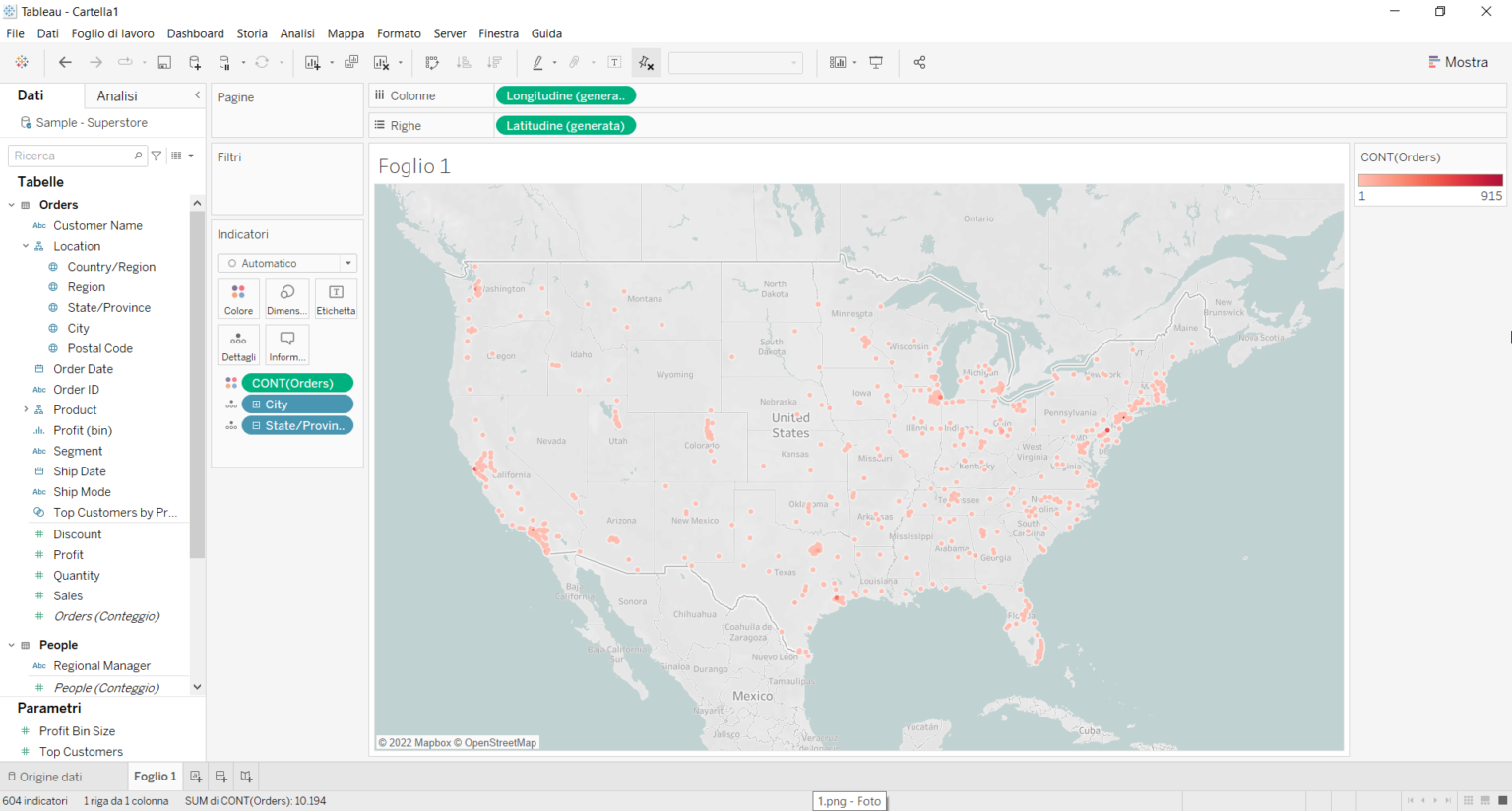Toggle pause of automatic updates

[x=224, y=62]
